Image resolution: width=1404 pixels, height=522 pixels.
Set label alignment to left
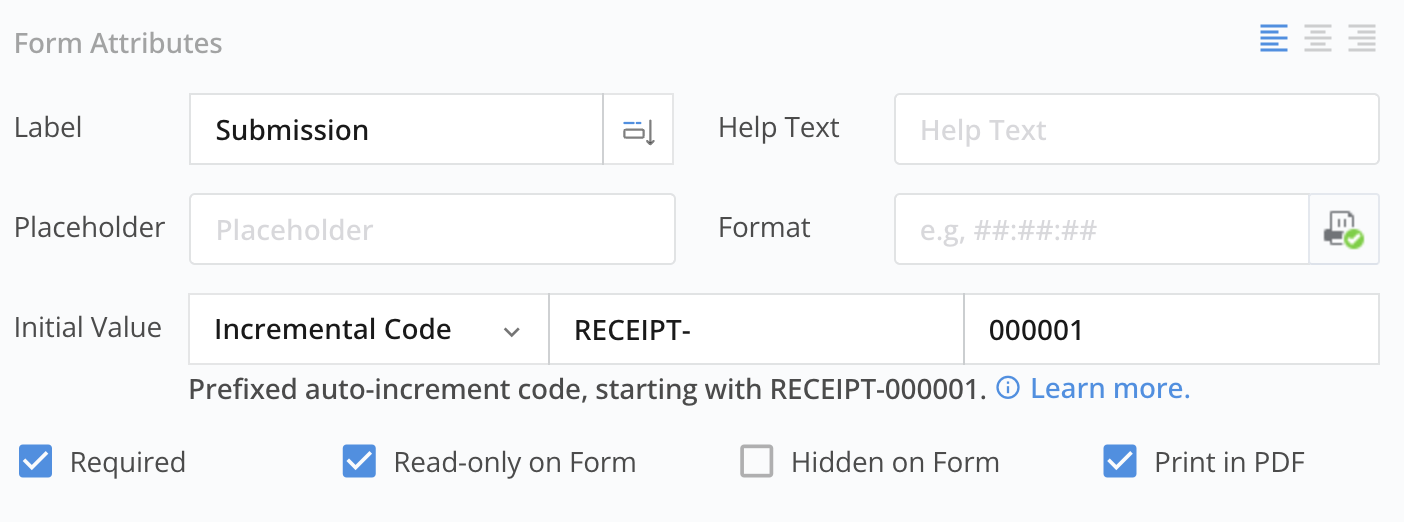tap(1273, 40)
